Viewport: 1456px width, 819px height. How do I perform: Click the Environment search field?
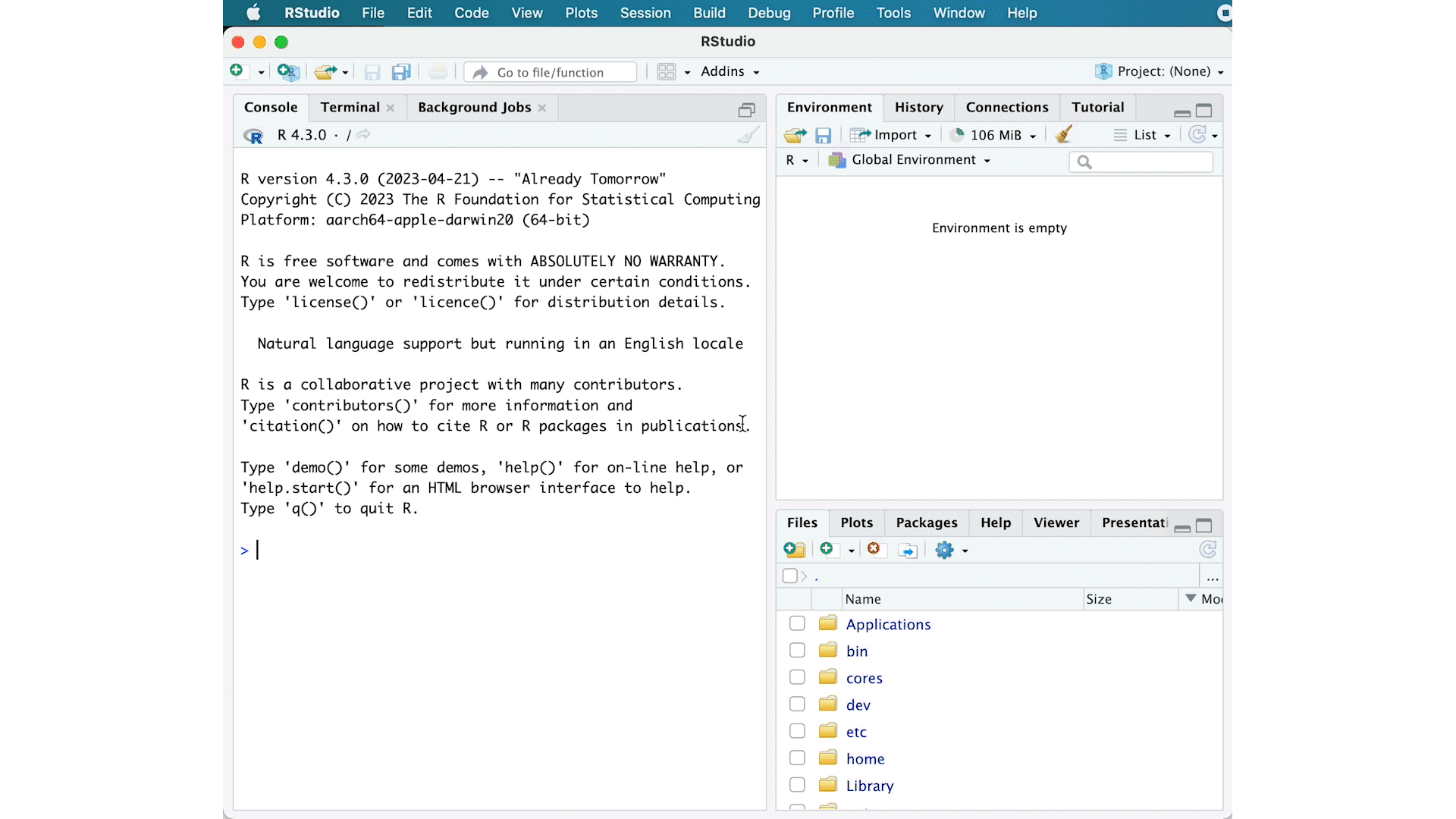[1141, 162]
